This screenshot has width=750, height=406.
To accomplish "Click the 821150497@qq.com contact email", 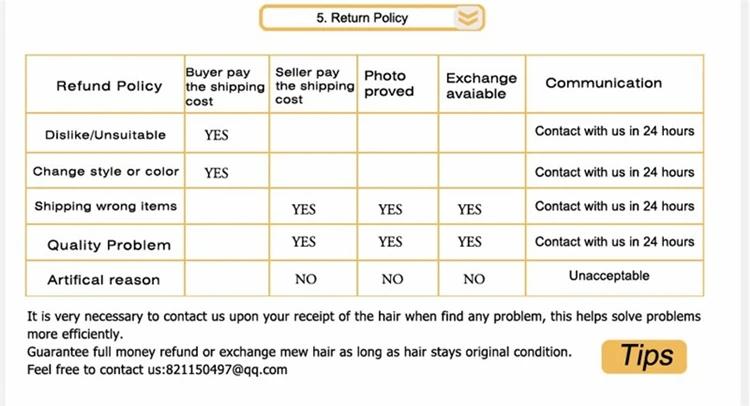I will (226, 370).
